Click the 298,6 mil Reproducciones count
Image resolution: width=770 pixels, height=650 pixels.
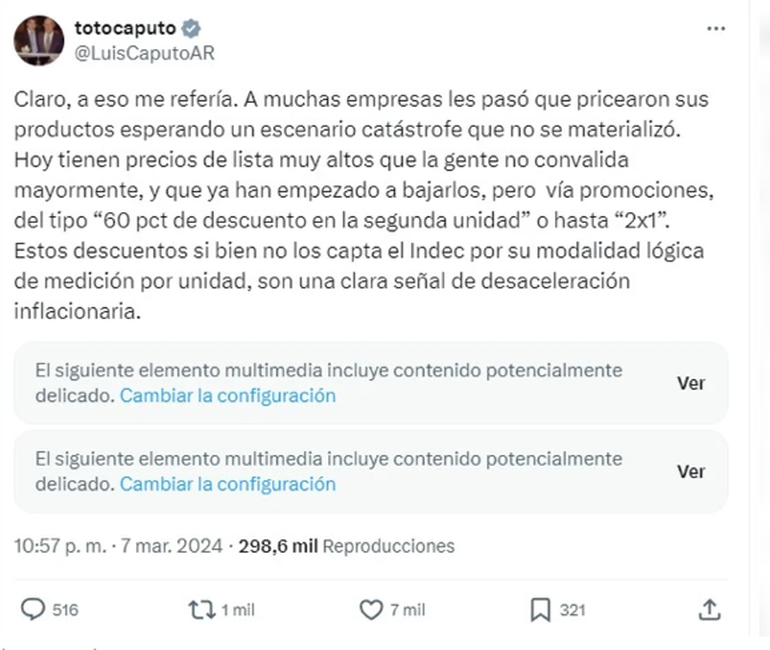point(346,546)
